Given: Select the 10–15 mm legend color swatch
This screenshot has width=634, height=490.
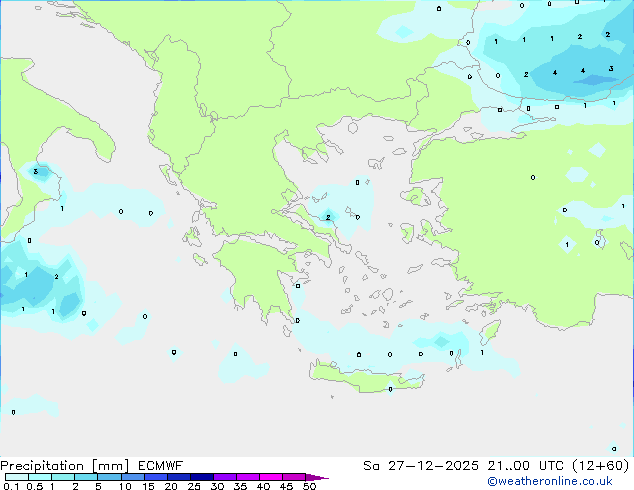Looking at the screenshot, I should (x=132, y=477).
